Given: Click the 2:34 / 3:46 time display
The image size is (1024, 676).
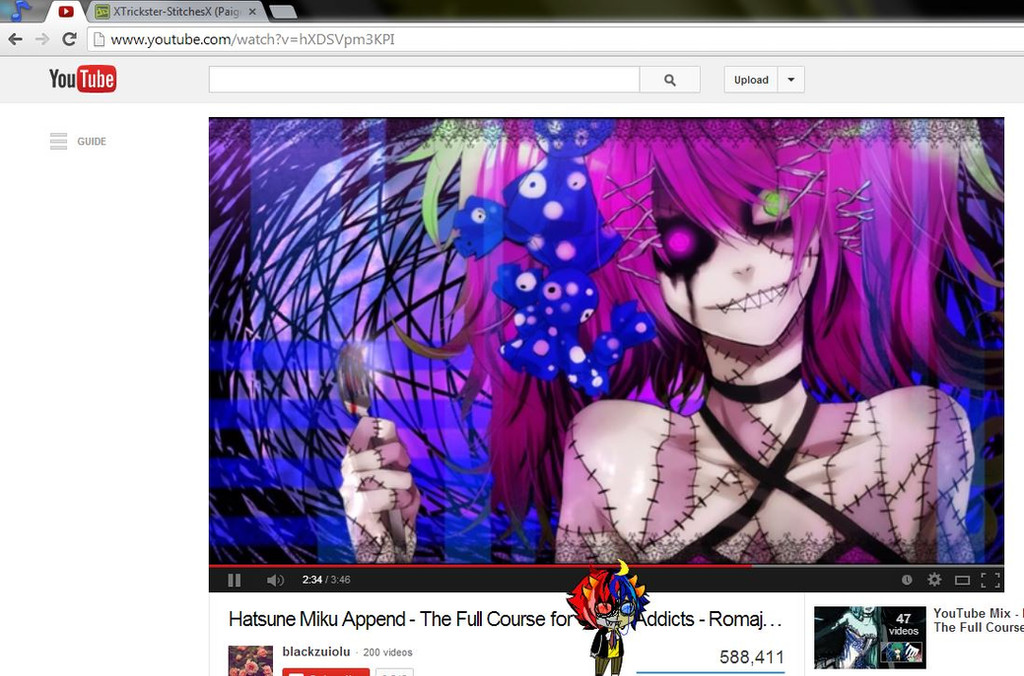Looking at the screenshot, I should (326, 579).
